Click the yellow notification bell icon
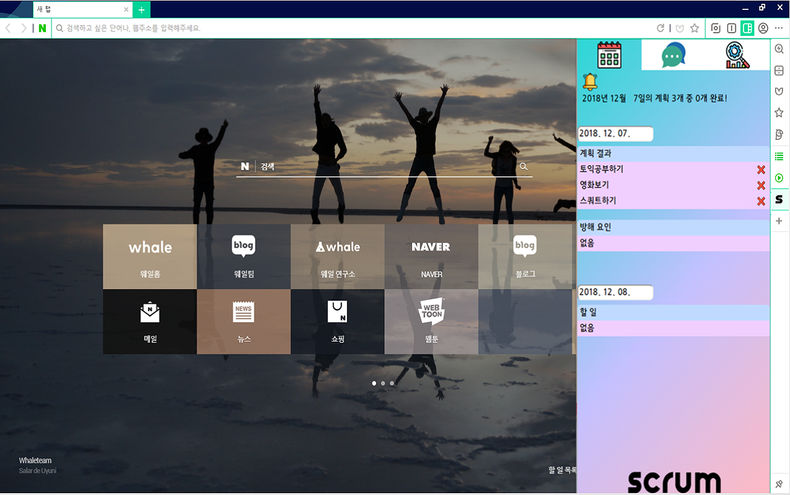Viewport: 790px width, 495px height. (590, 81)
